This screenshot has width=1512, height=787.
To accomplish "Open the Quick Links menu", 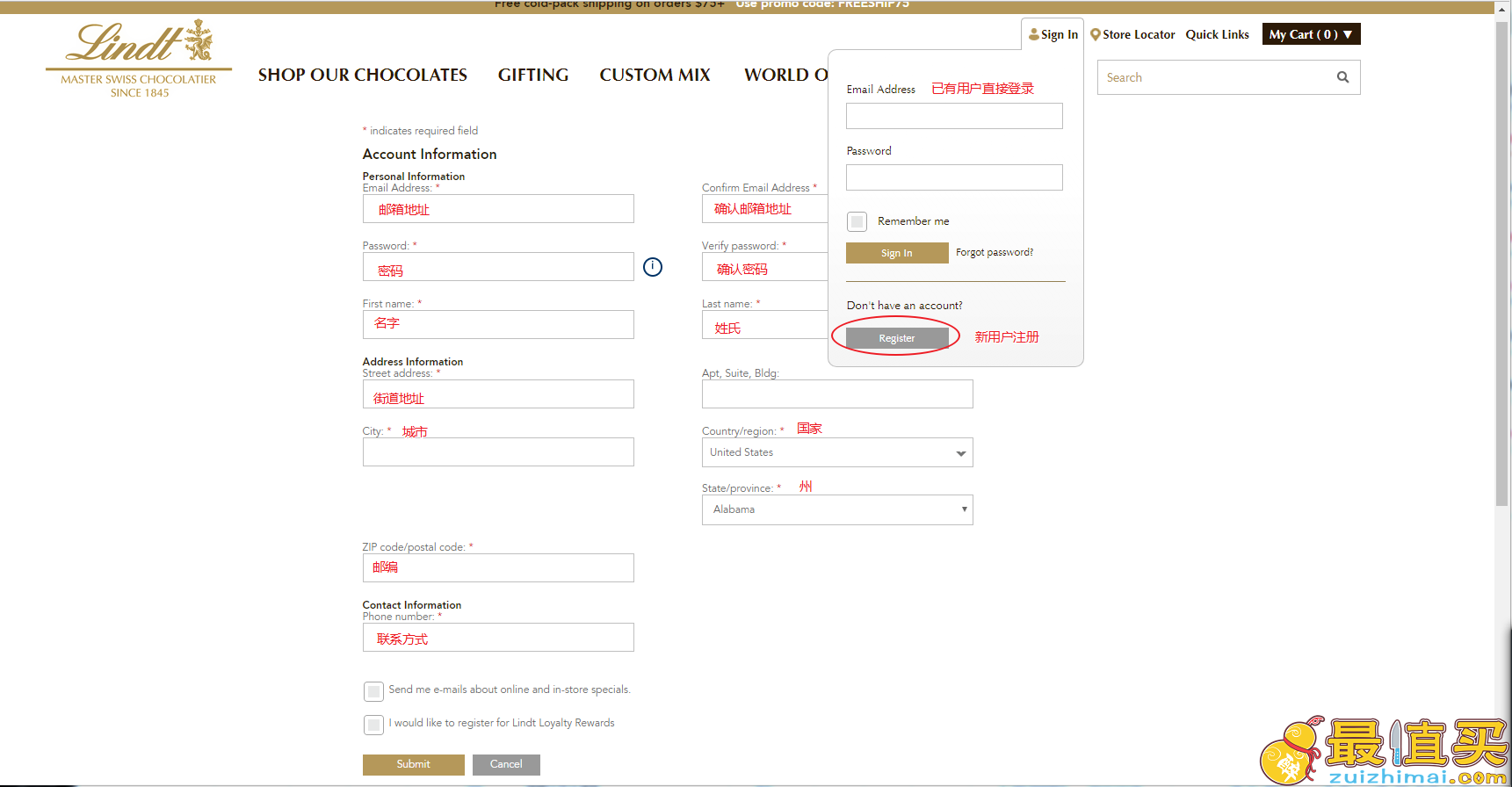I will pos(1218,34).
